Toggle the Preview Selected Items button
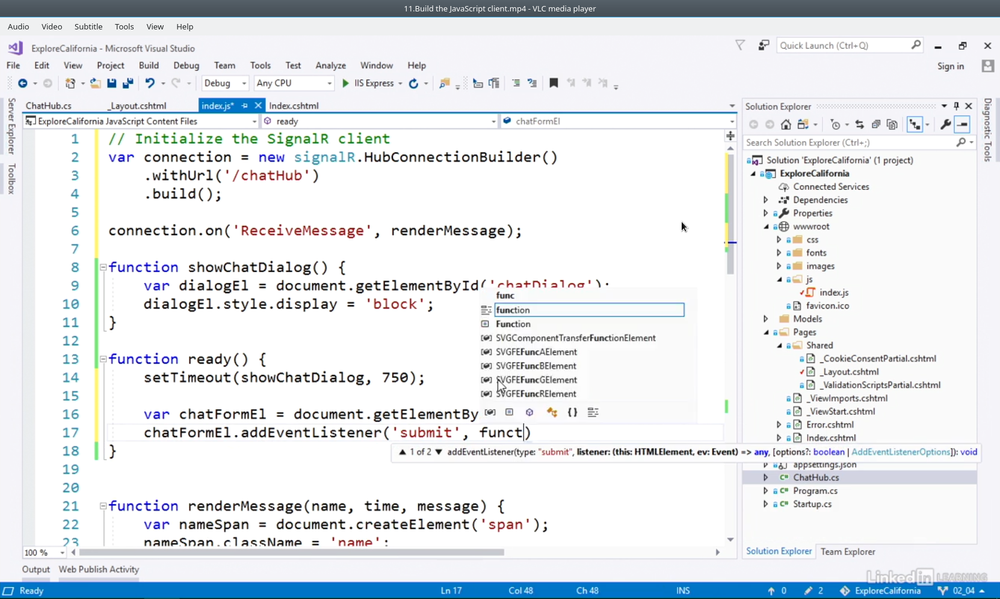The width and height of the screenshot is (1000, 599). click(x=962, y=125)
